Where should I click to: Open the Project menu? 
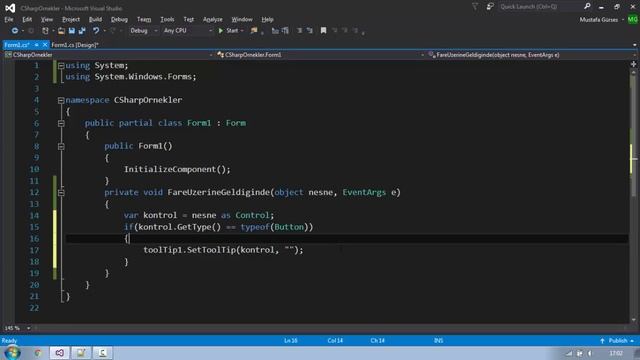pos(71,19)
